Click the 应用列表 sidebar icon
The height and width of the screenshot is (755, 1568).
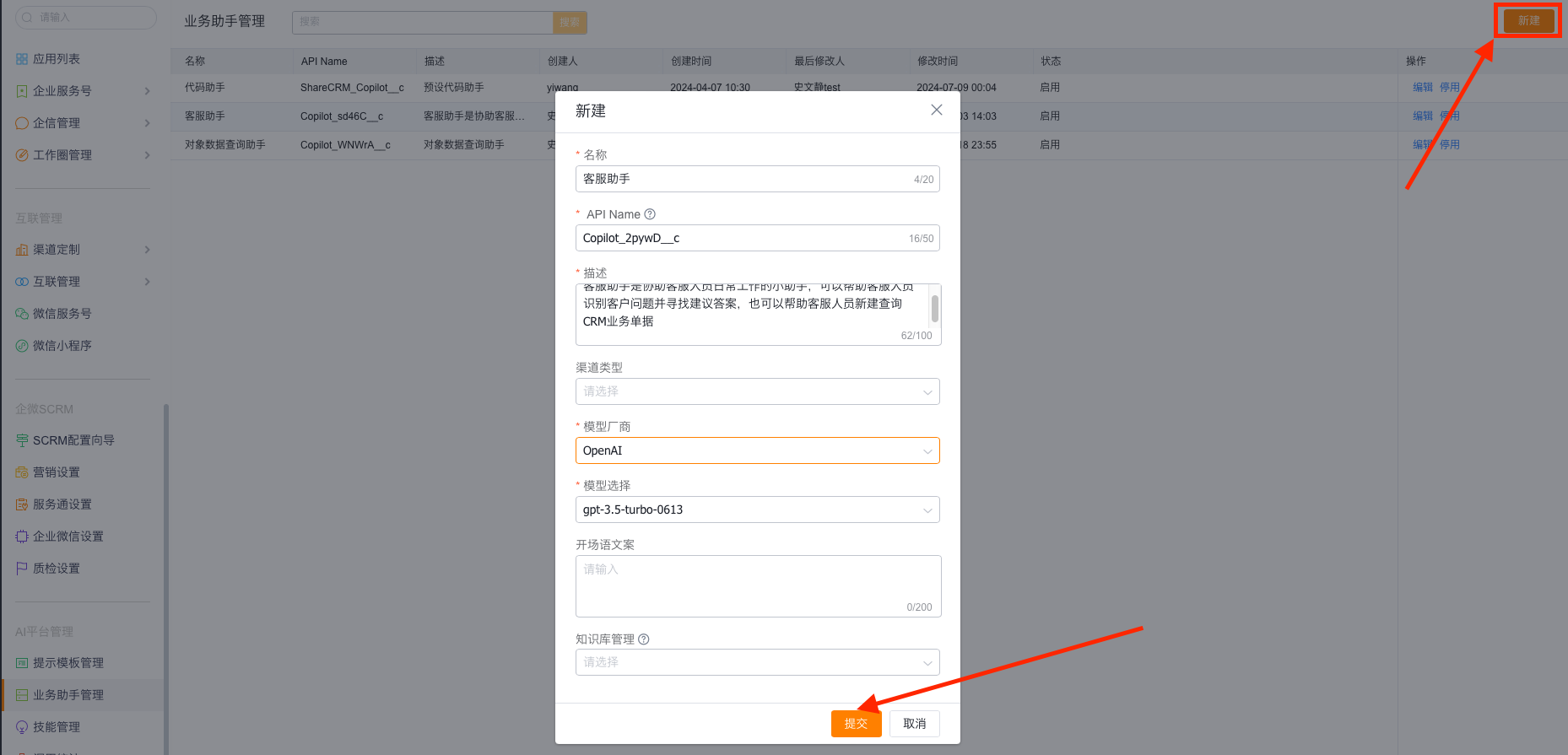pyautogui.click(x=22, y=59)
